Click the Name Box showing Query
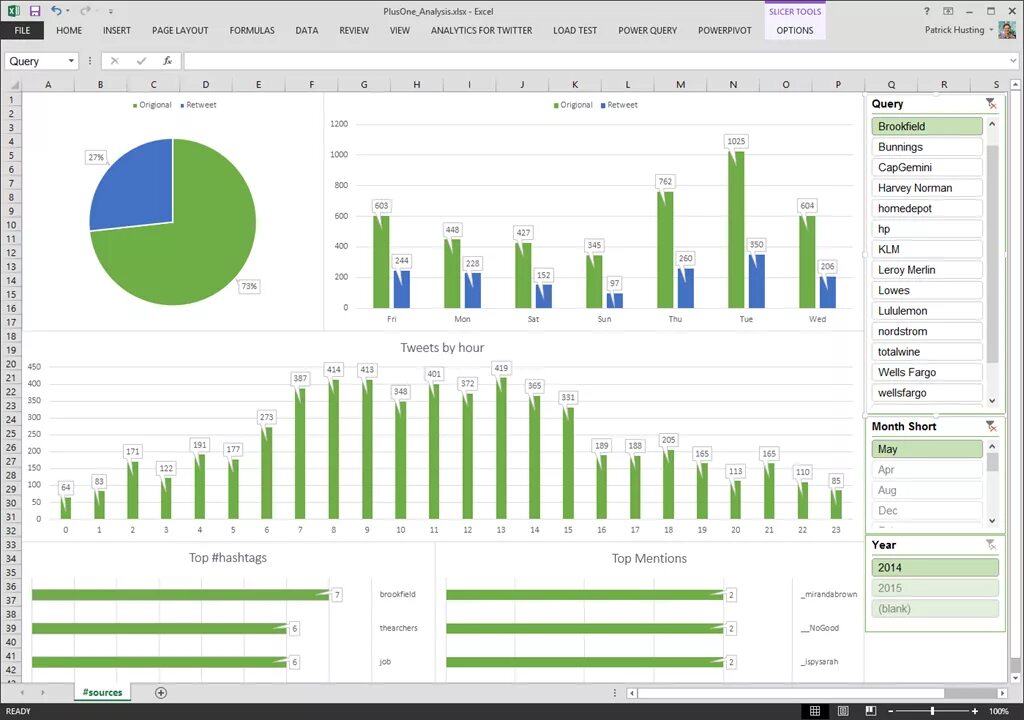Viewport: 1024px width, 720px height. [x=35, y=61]
